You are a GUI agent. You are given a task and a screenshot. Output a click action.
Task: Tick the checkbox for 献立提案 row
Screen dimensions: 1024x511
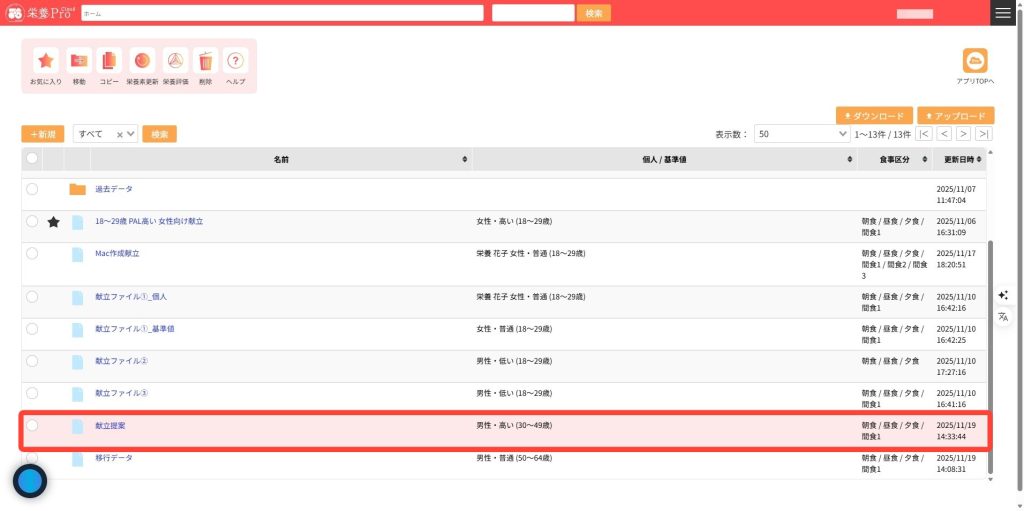point(32,426)
